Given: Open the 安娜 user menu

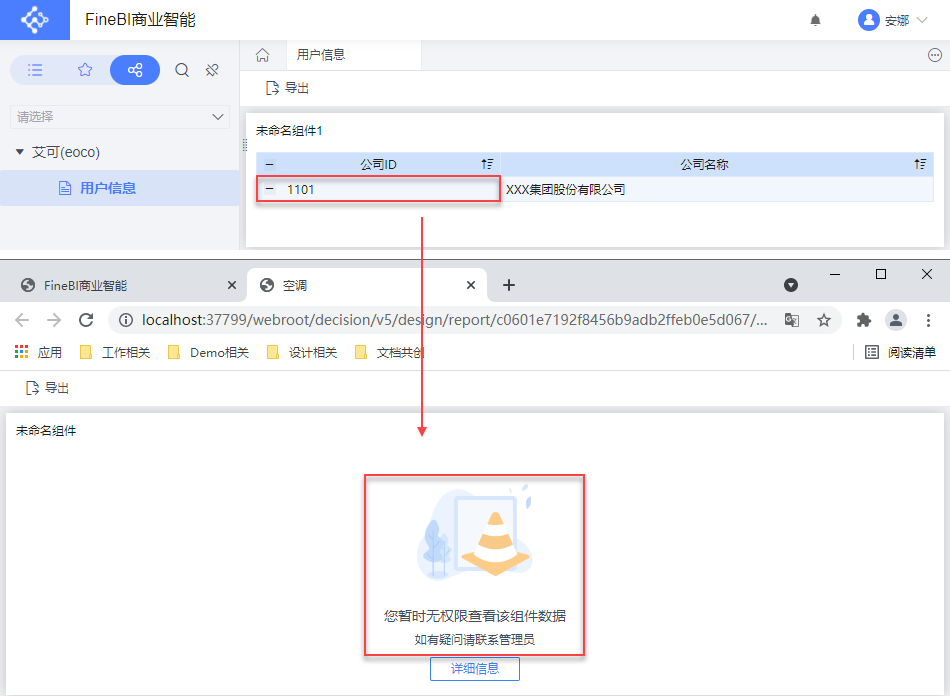Looking at the screenshot, I should (x=893, y=20).
